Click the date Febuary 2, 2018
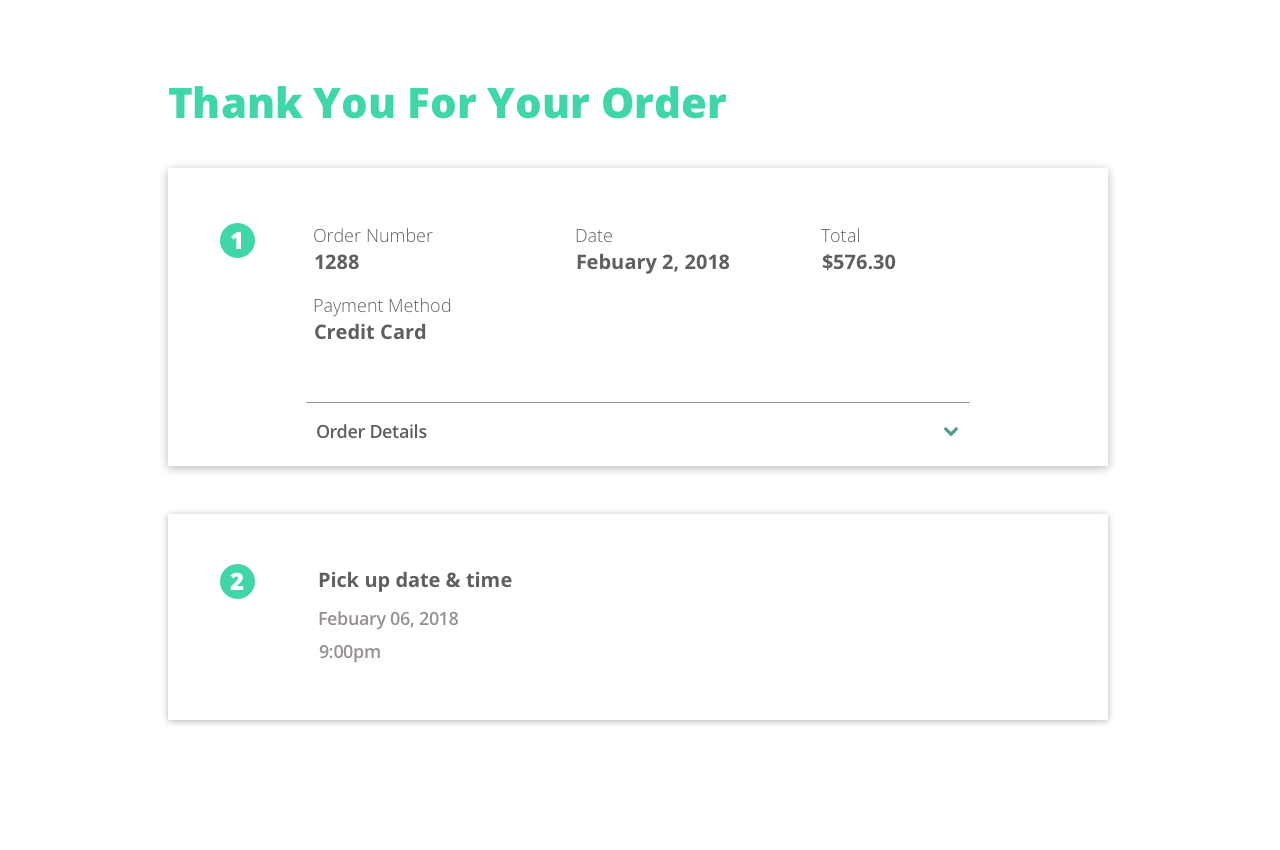1280x850 pixels. [652, 262]
